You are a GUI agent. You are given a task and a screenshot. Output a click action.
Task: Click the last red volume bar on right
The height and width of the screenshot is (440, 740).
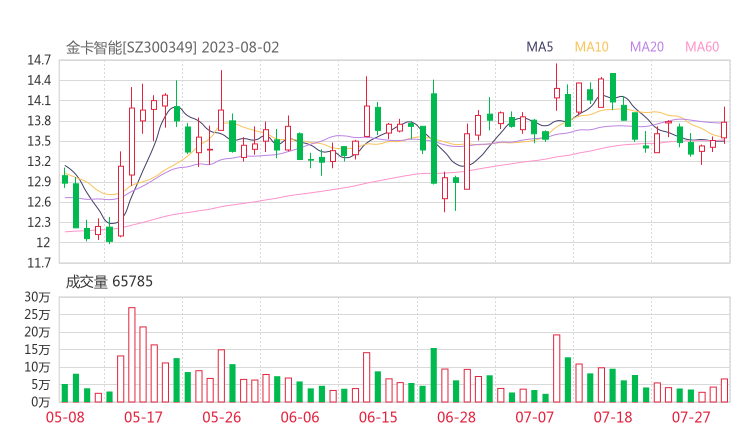pyautogui.click(x=724, y=390)
